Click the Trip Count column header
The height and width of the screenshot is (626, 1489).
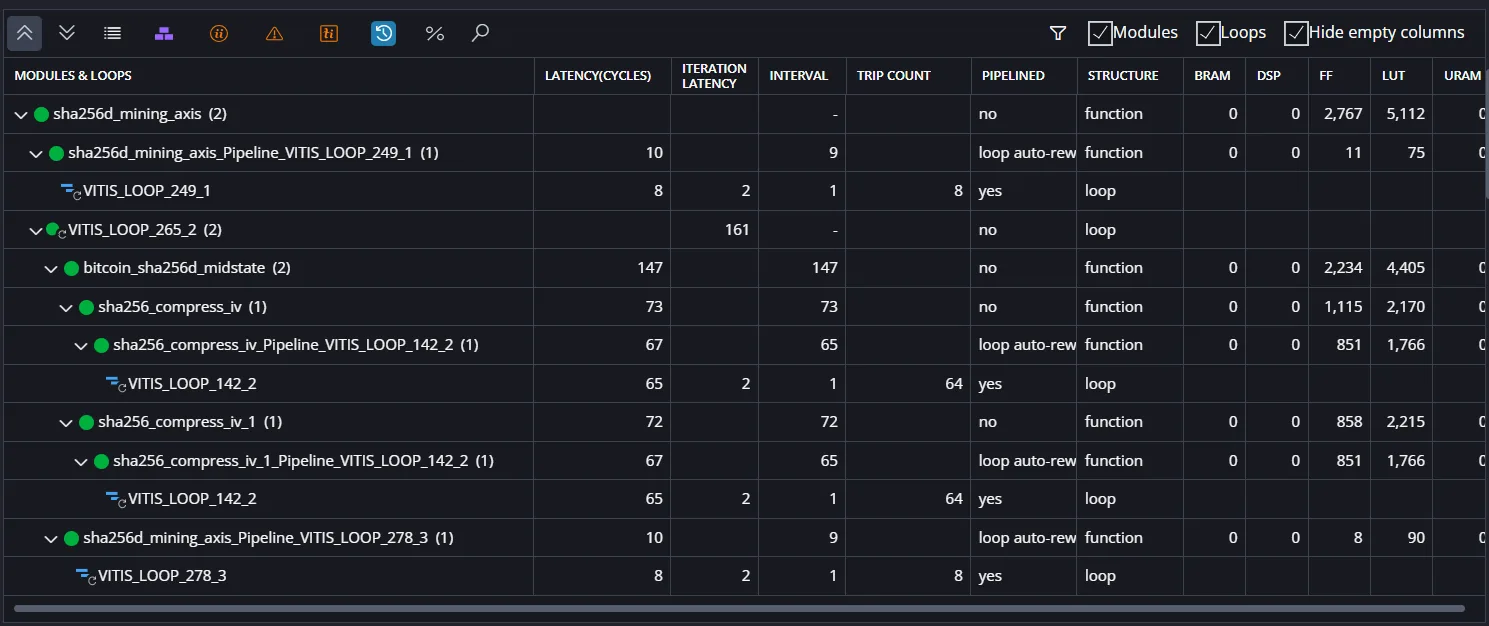click(x=893, y=76)
